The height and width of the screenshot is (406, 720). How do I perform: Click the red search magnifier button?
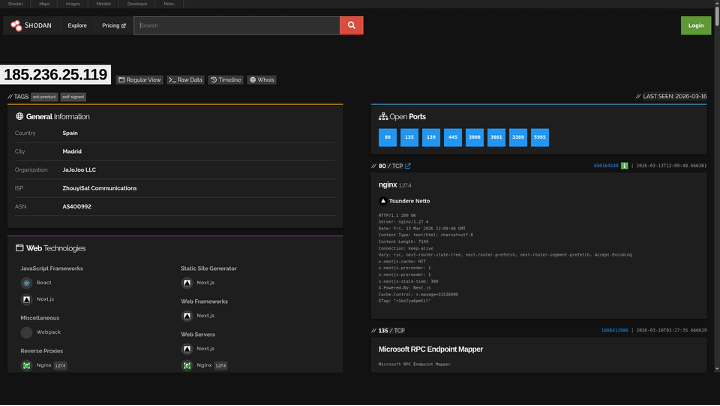(351, 26)
